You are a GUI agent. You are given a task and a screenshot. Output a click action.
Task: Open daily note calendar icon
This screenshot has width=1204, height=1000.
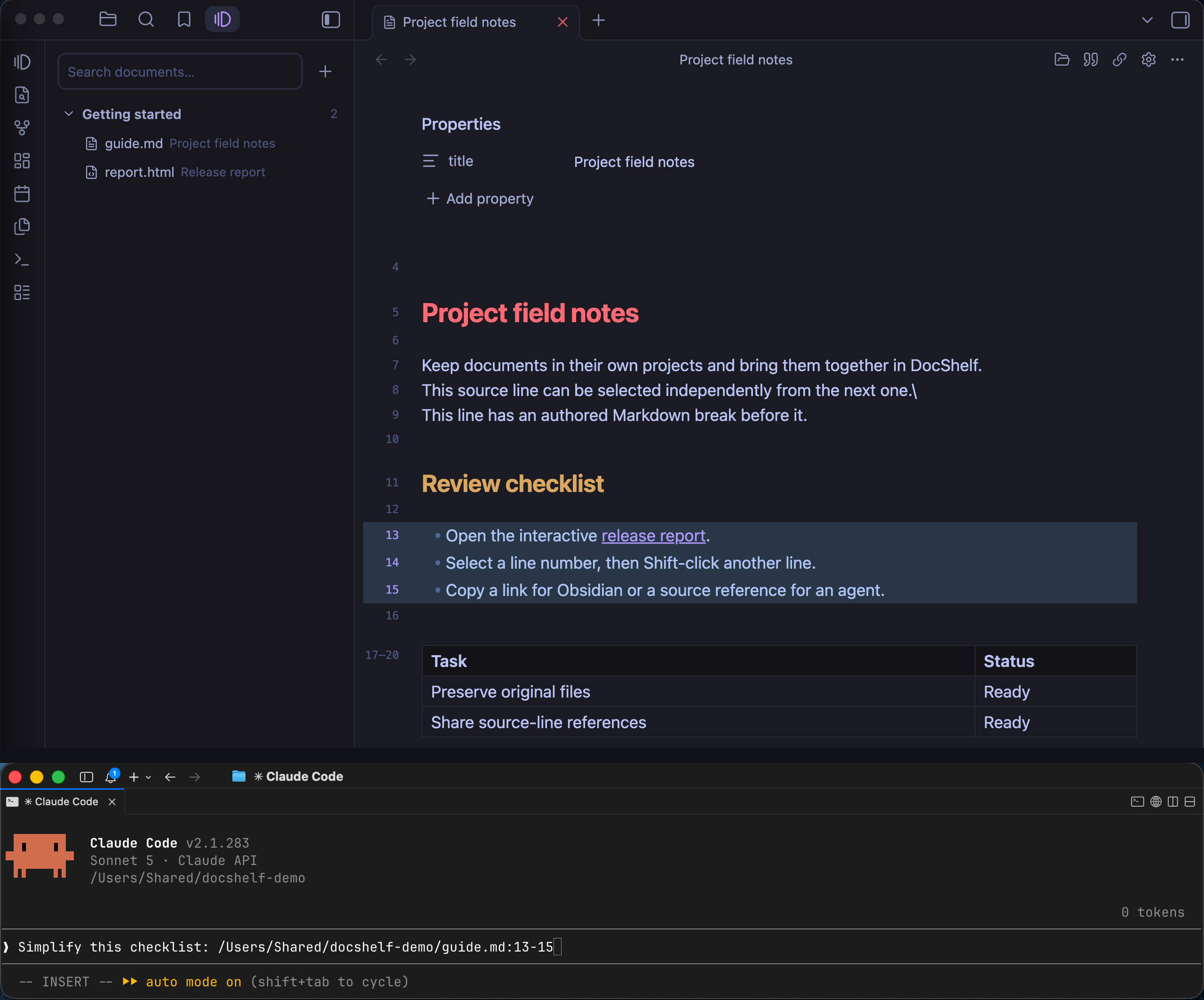tap(22, 193)
